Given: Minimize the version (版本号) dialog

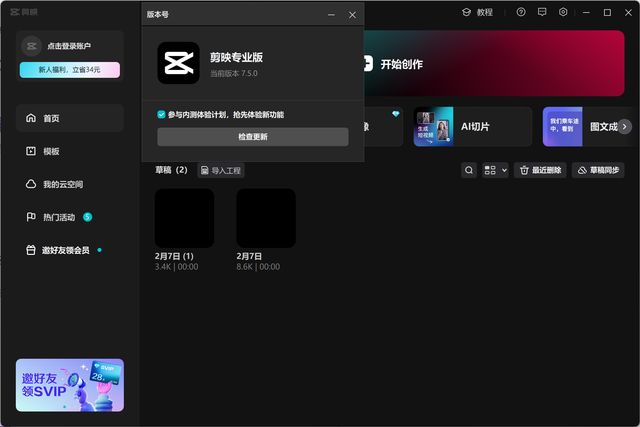Looking at the screenshot, I should (x=331, y=15).
